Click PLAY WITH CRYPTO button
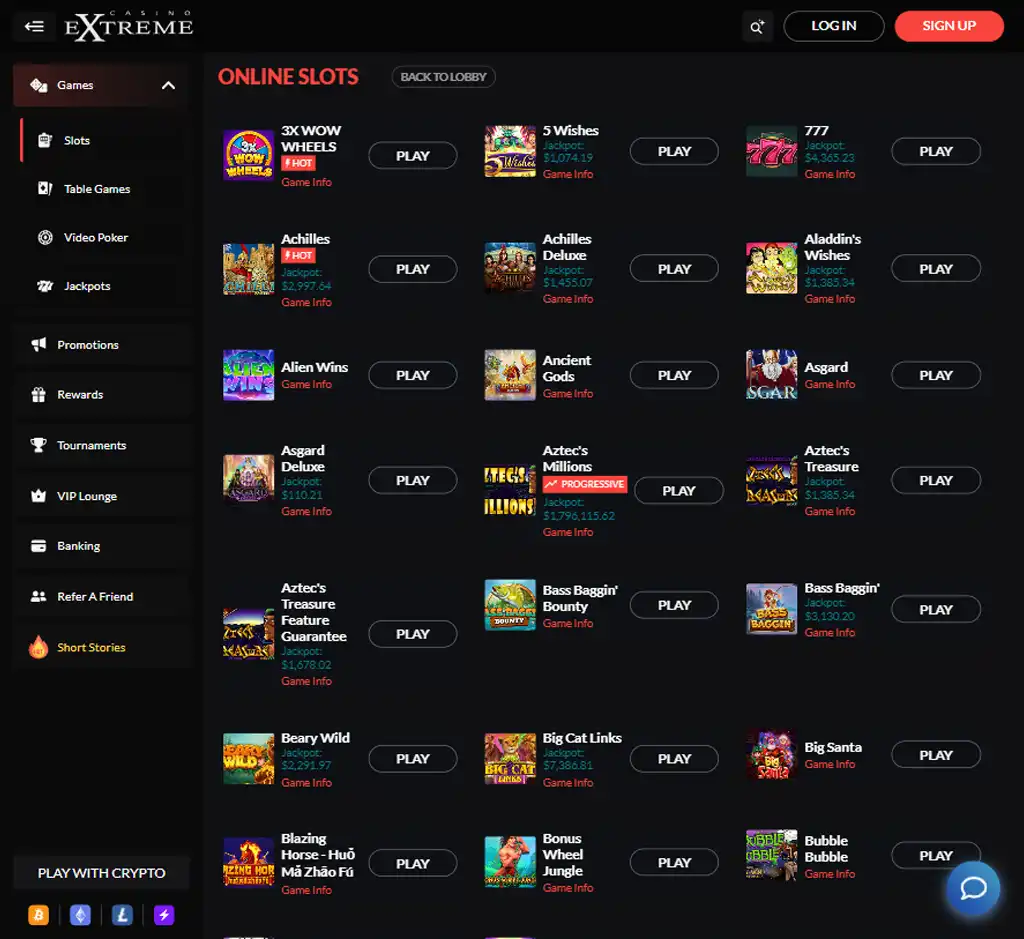Viewport: 1024px width, 939px height. tap(101, 872)
